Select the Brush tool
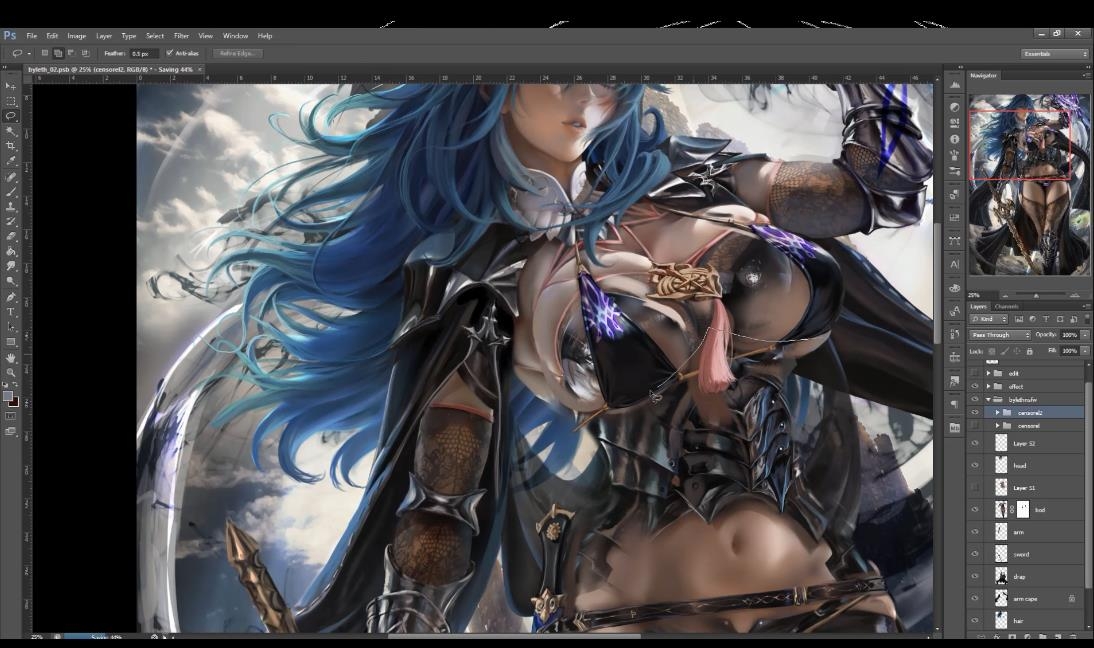This screenshot has height=648, width=1094. coord(10,192)
